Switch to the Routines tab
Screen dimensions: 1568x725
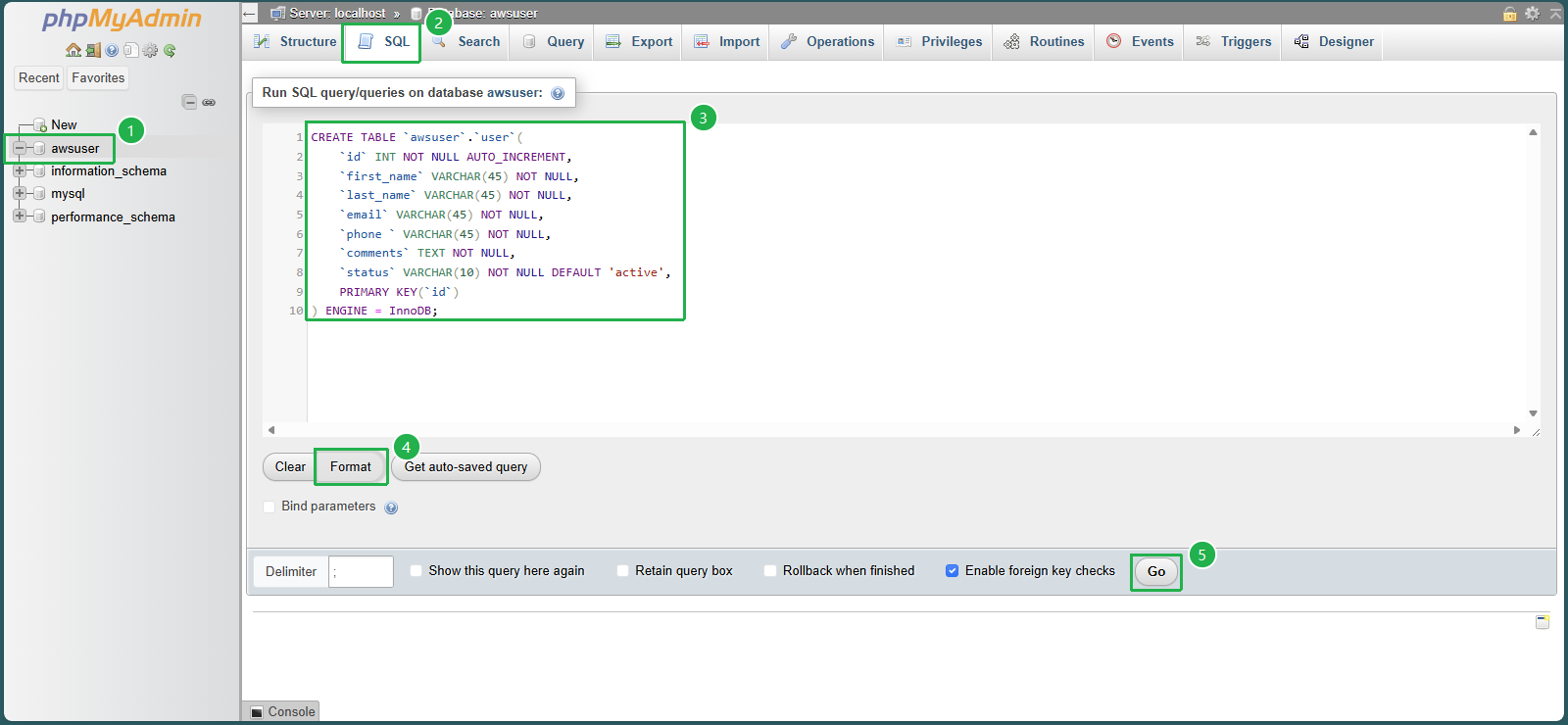tap(1045, 42)
